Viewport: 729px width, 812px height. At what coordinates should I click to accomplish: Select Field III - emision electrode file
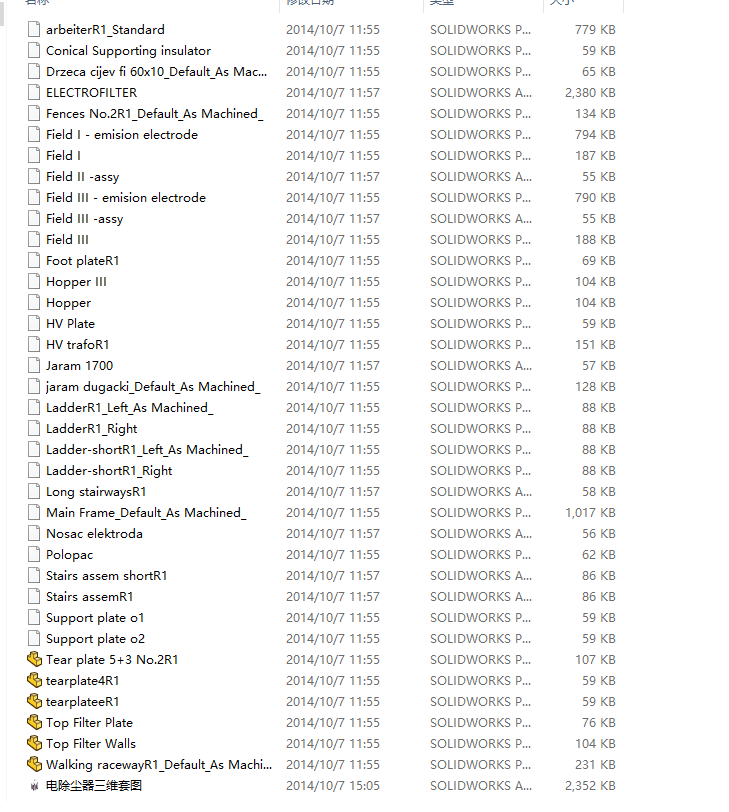pos(126,198)
